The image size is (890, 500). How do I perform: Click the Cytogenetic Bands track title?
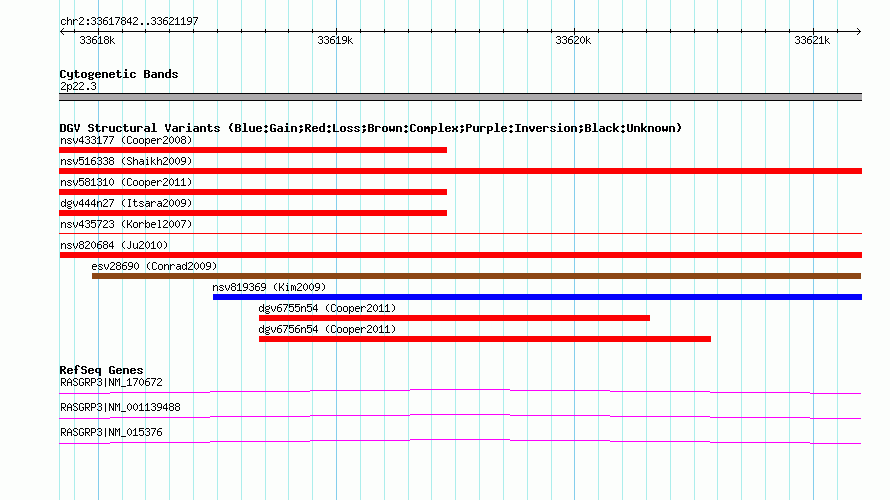(119, 74)
